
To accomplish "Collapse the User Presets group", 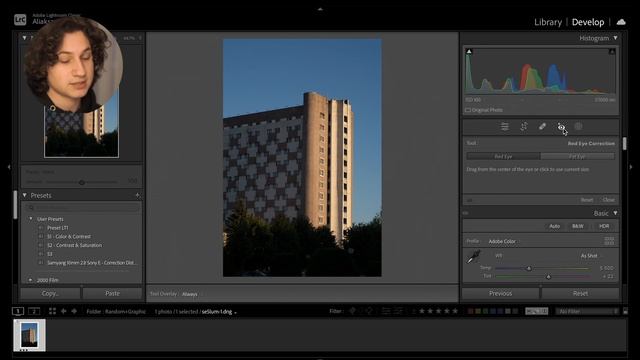I will coord(31,219).
